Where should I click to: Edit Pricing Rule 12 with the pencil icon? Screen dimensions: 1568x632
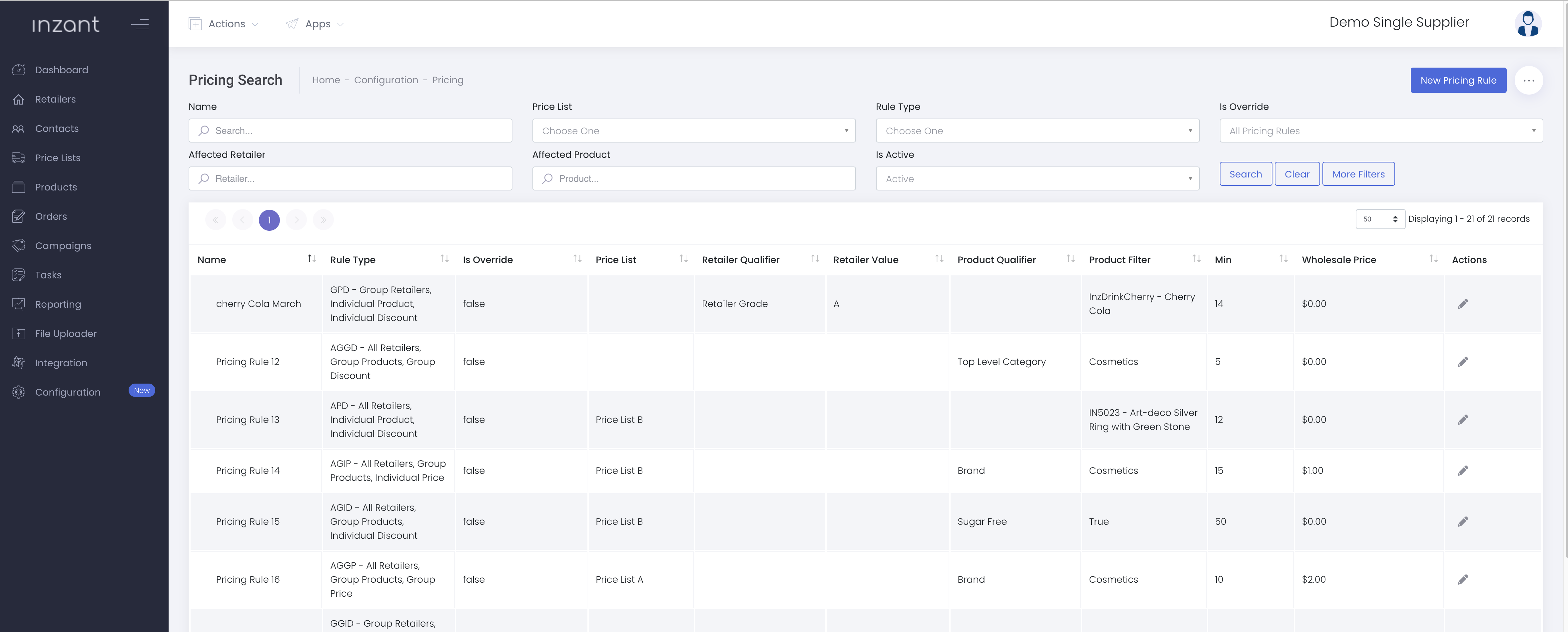[1463, 361]
